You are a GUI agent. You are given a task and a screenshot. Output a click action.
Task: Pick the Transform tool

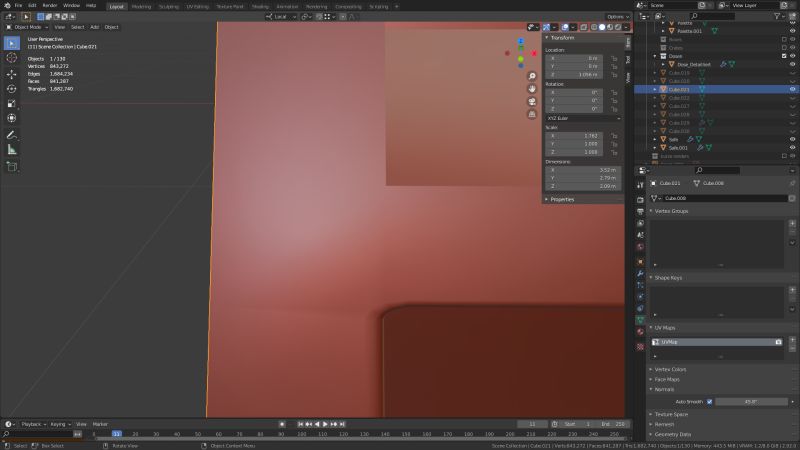pyautogui.click(x=12, y=118)
